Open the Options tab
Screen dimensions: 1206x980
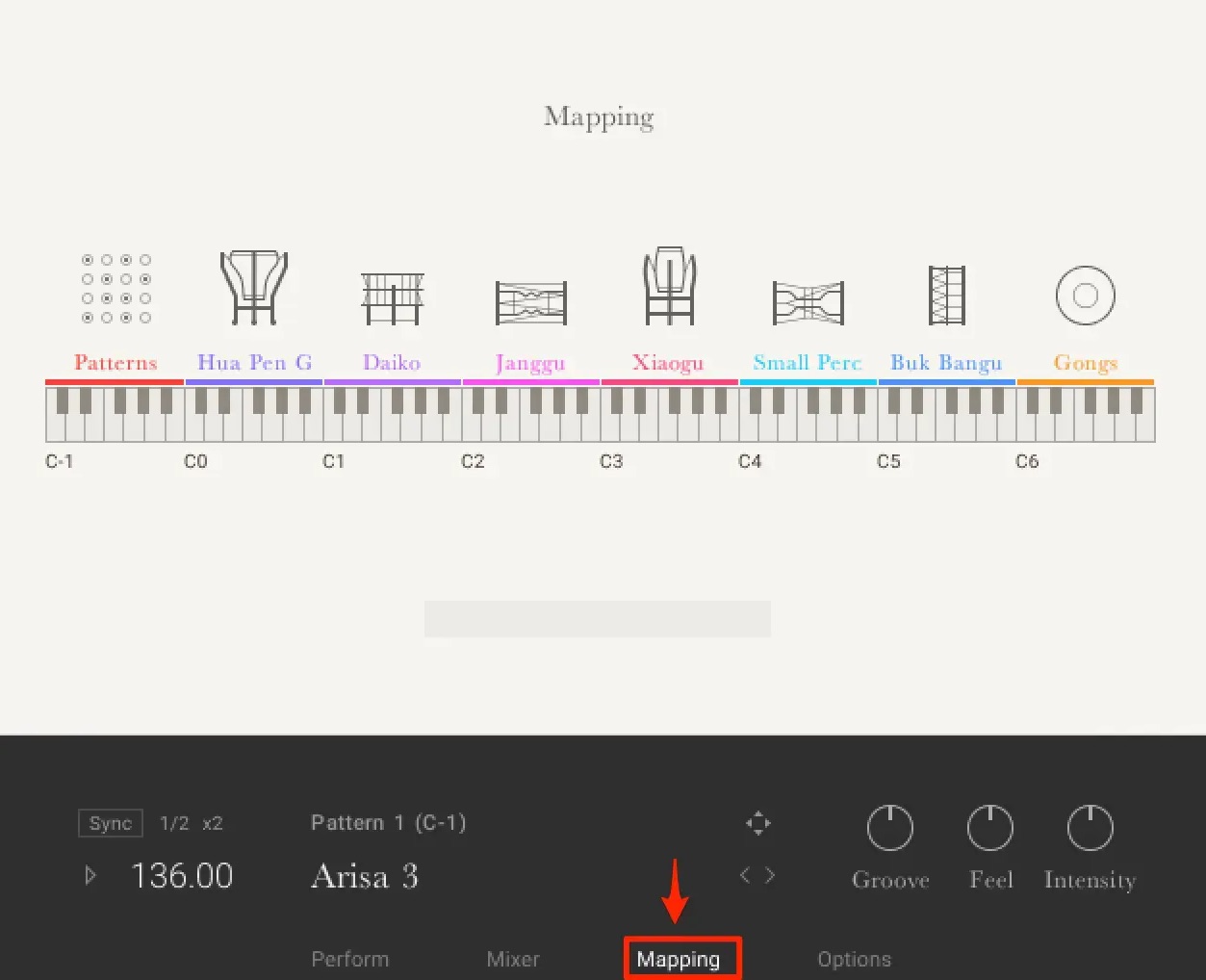point(855,960)
